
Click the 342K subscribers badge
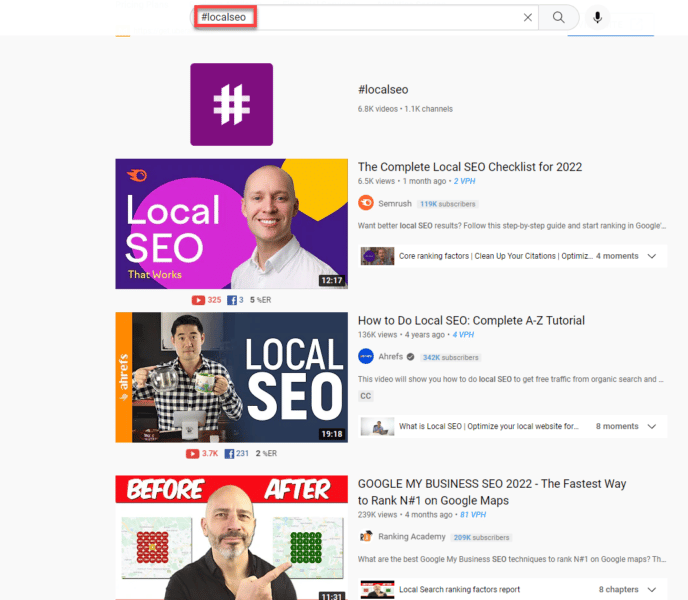451,358
